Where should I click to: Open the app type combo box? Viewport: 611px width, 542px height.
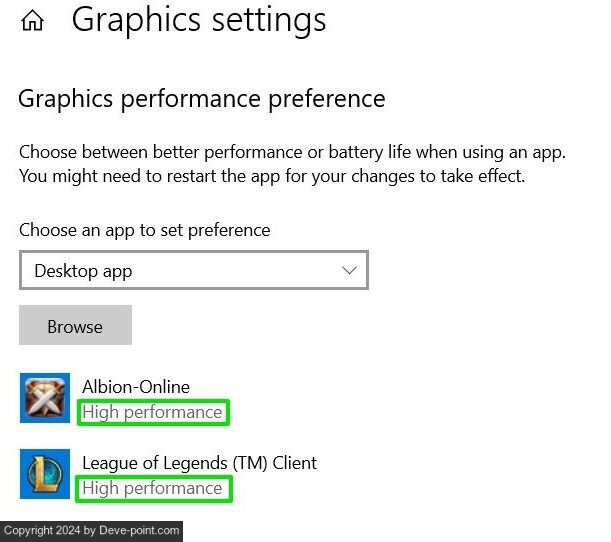coord(193,270)
